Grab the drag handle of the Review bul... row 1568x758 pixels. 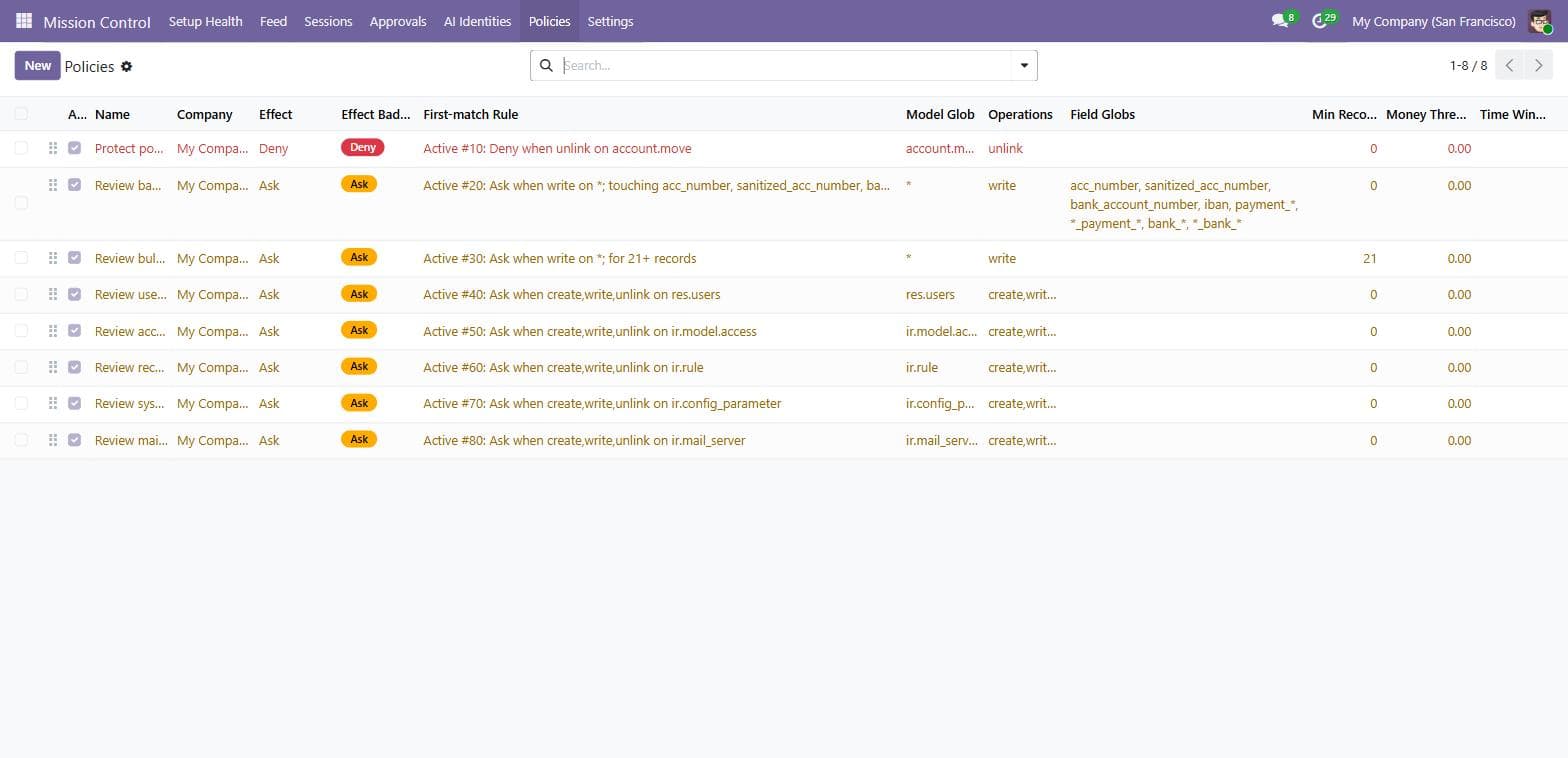(53, 258)
